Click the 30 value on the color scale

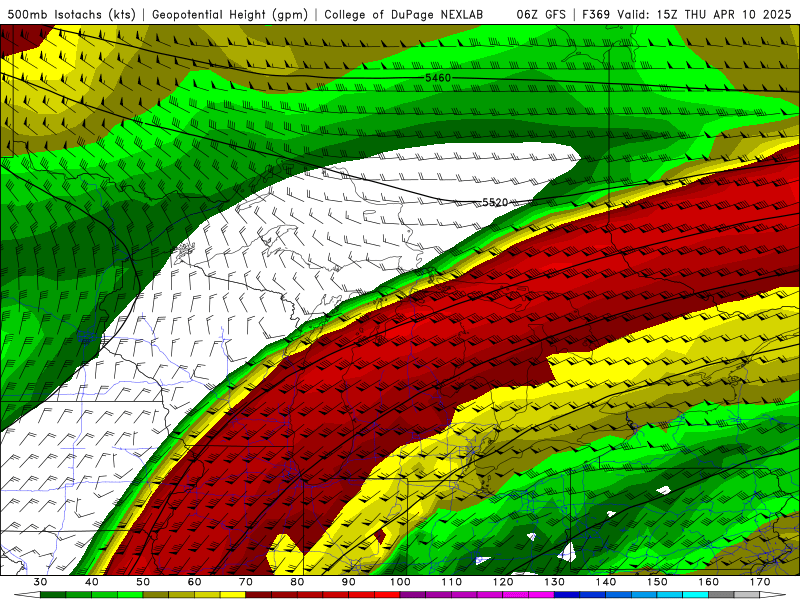(x=40, y=582)
